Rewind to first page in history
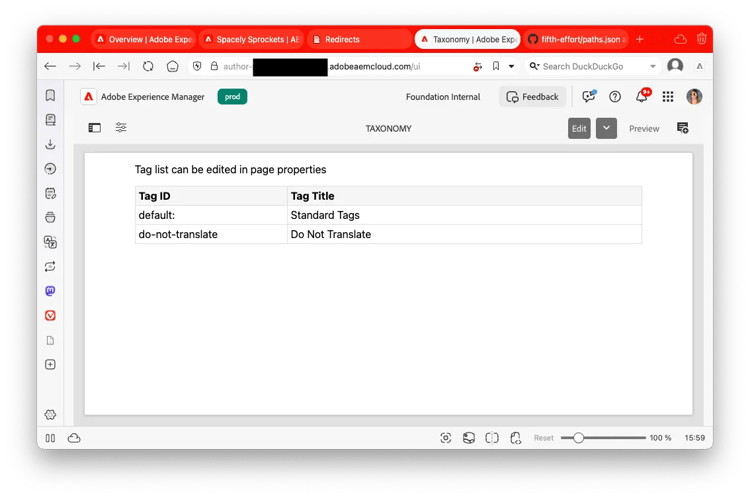 click(x=99, y=66)
